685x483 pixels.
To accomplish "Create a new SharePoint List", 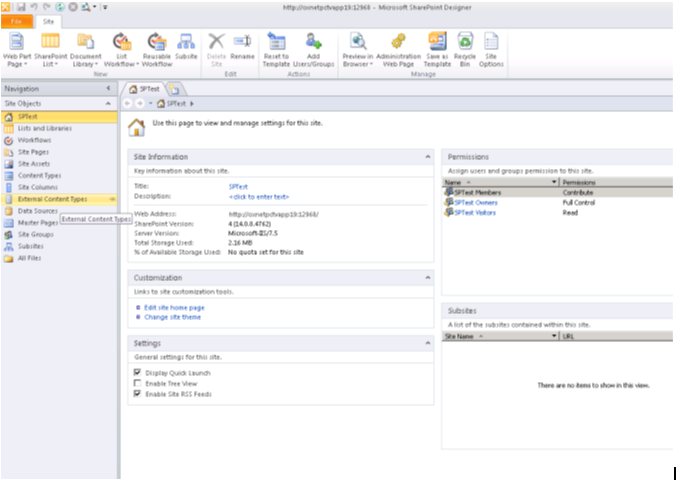I will (x=50, y=50).
